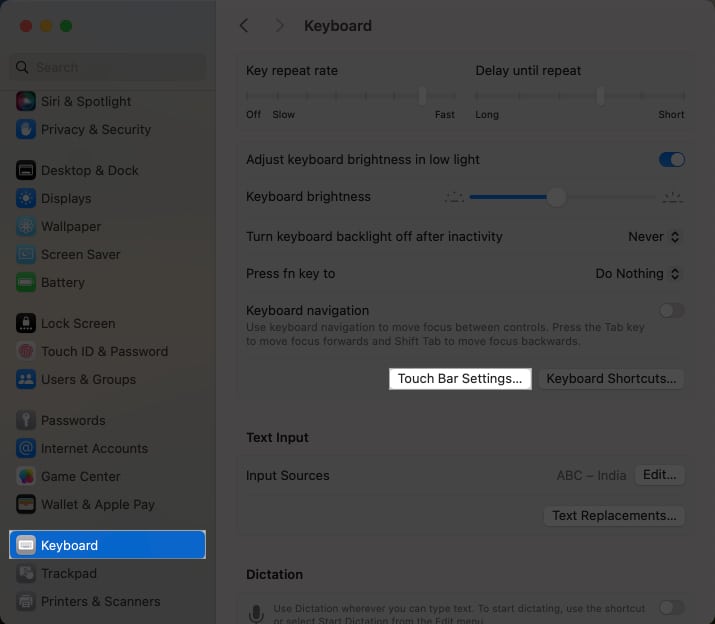The height and width of the screenshot is (624, 715).
Task: Select Touch ID & Password label
Action: click(104, 351)
